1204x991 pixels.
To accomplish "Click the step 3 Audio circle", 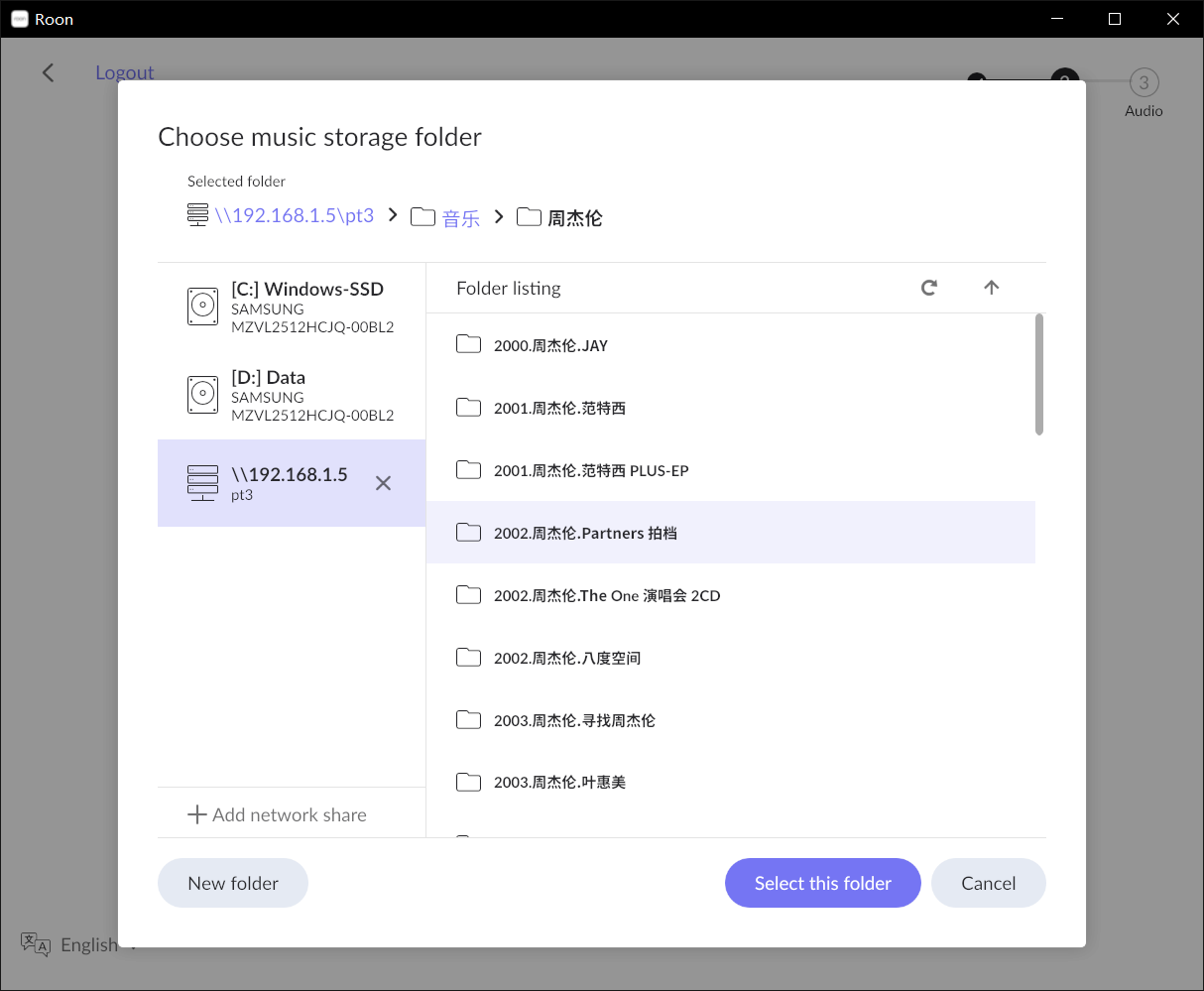I will [1144, 83].
